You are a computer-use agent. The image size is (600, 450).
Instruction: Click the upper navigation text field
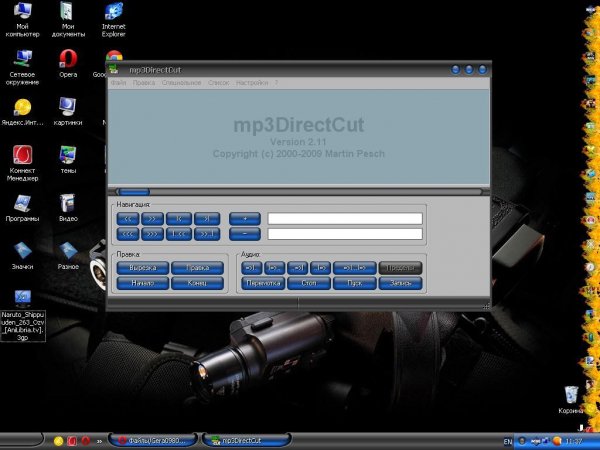[x=345, y=218]
